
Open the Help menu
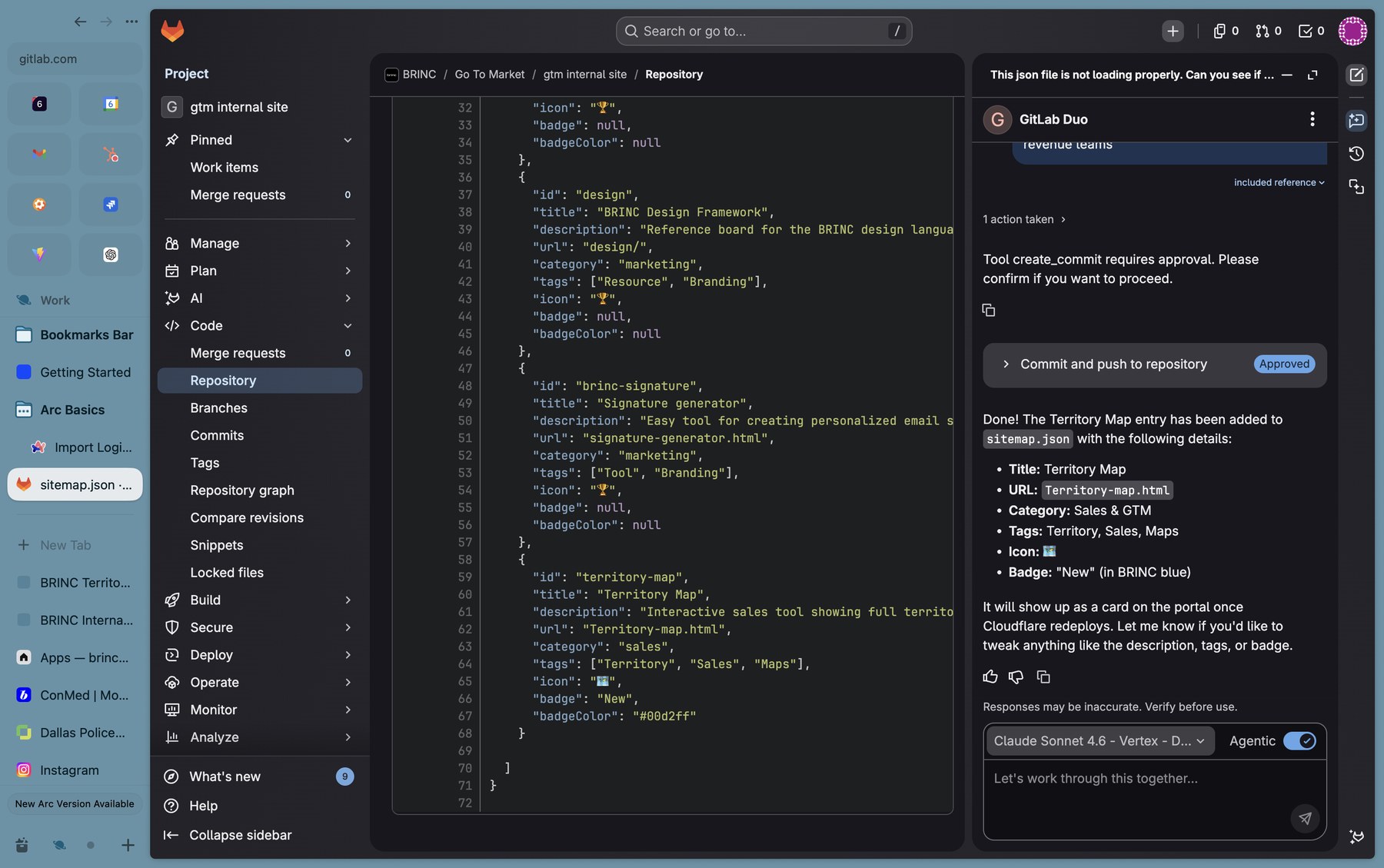259,806
